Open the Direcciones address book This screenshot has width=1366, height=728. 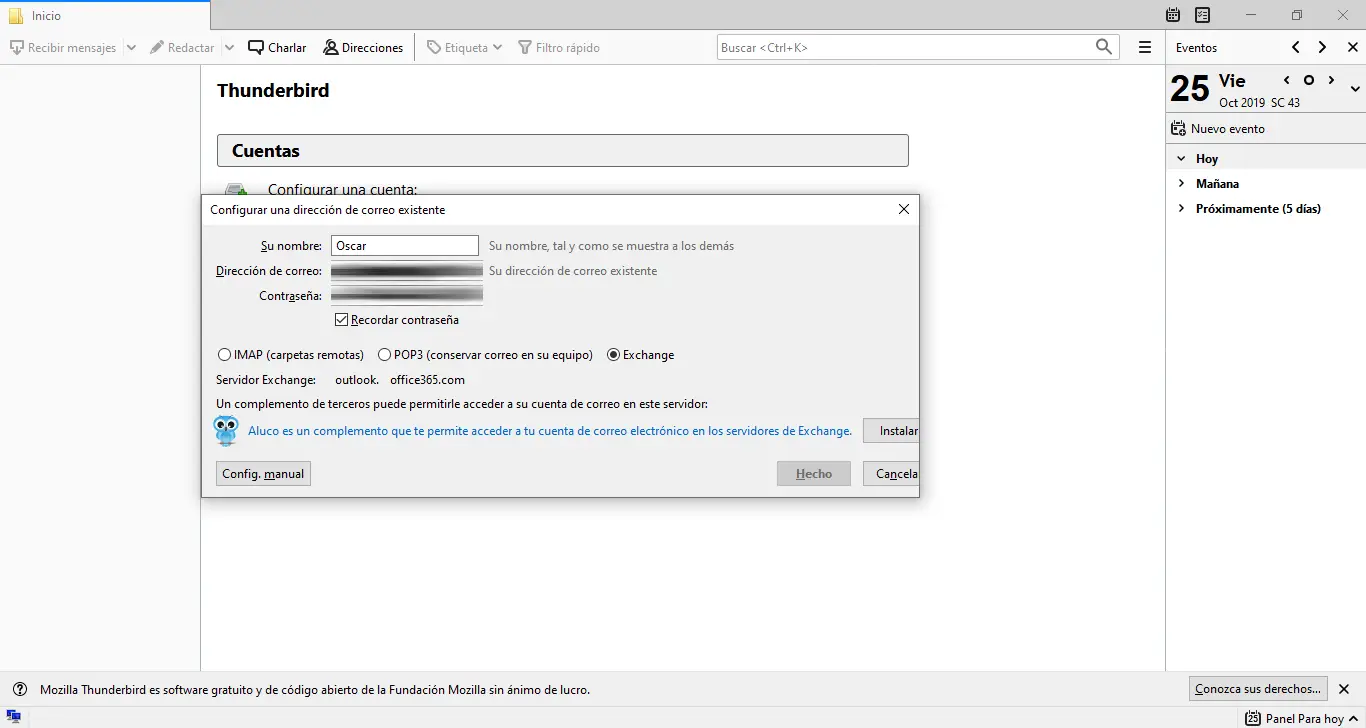coord(363,47)
